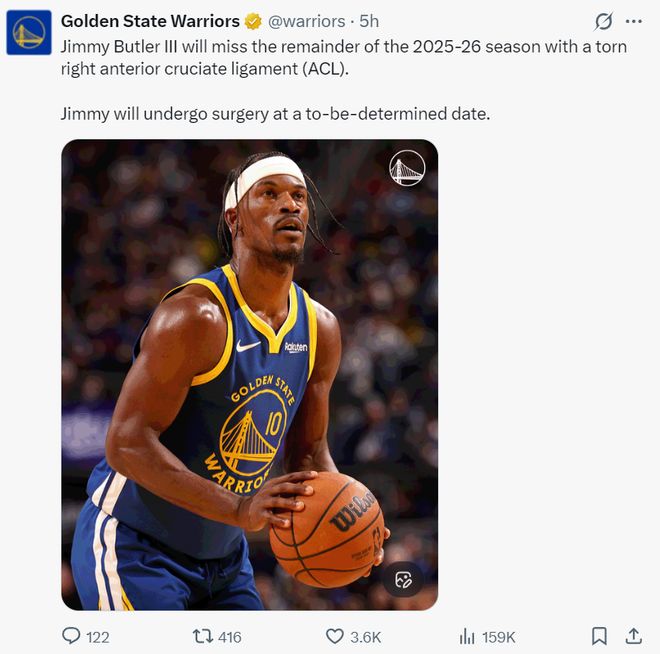This screenshot has width=660, height=654.
Task: Click the Warriors logo watermark in photo
Action: click(x=407, y=168)
